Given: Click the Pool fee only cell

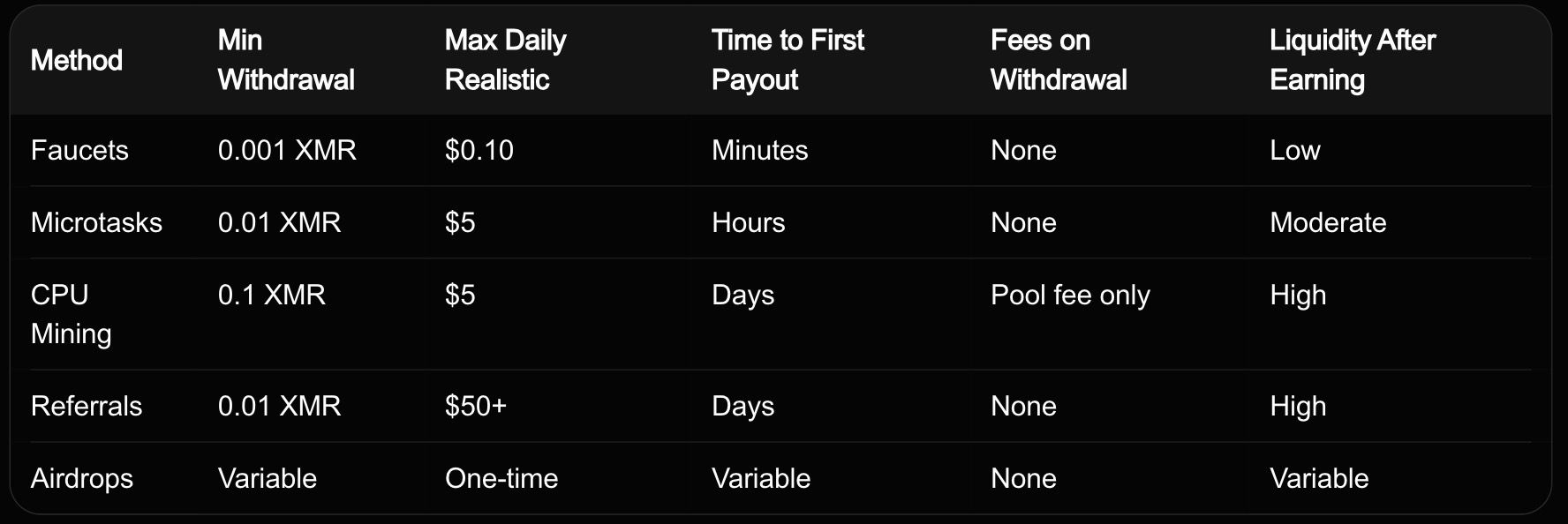Looking at the screenshot, I should [x=1070, y=295].
